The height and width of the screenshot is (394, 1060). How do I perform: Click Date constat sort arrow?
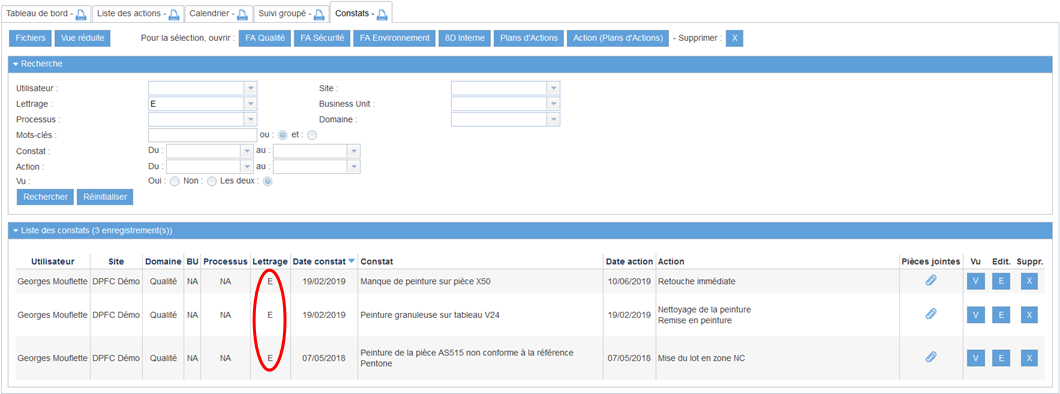click(x=351, y=262)
